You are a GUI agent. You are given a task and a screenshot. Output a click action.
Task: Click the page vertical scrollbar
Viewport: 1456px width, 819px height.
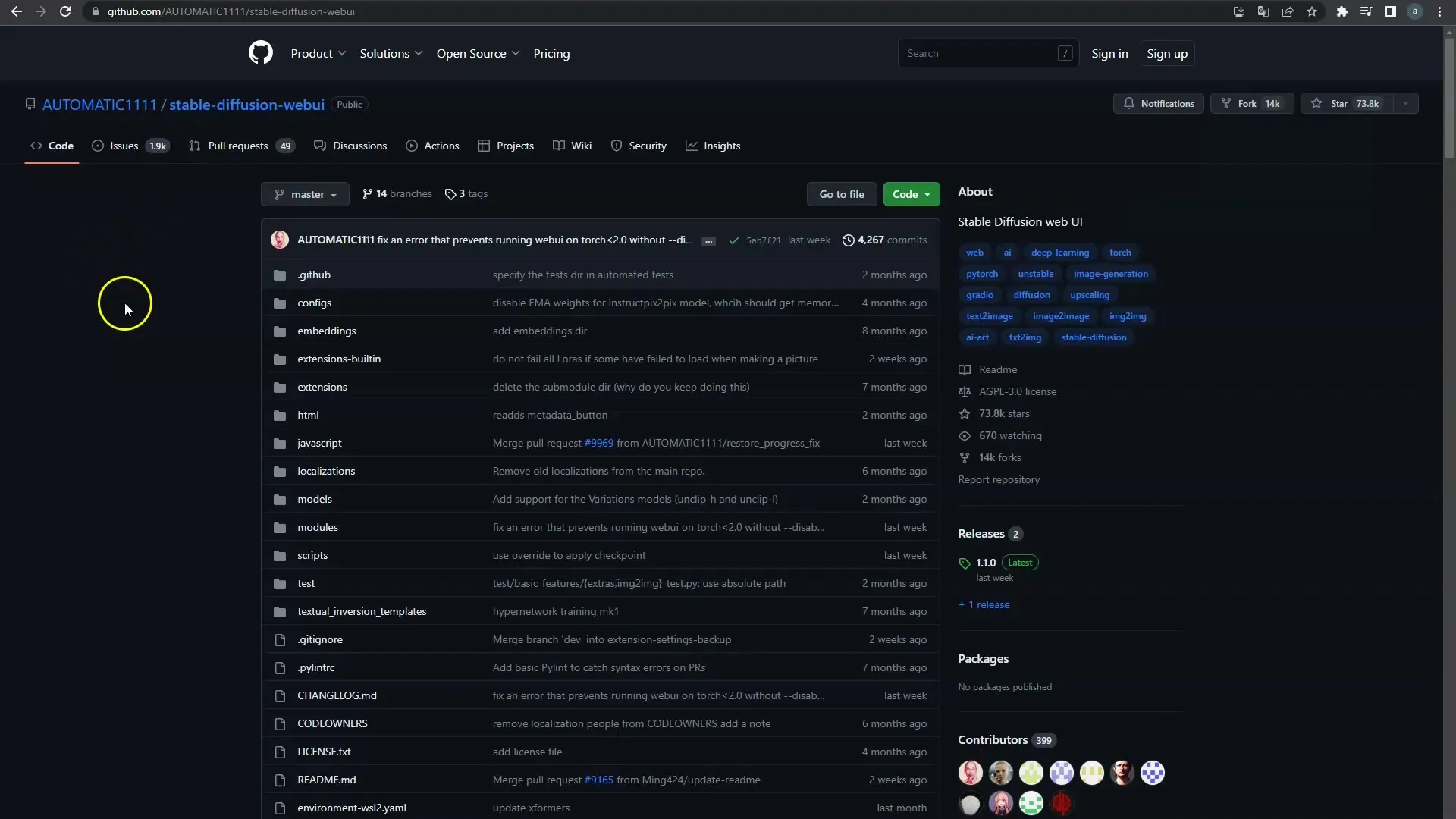click(1449, 99)
